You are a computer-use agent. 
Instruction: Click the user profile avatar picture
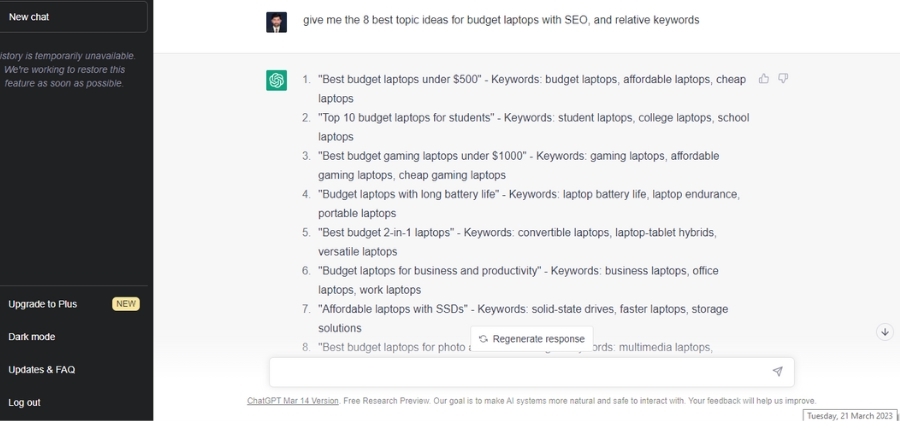pos(276,22)
